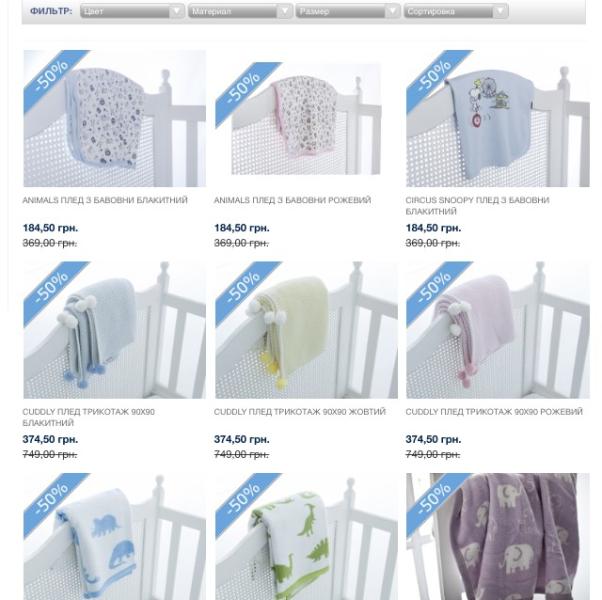Open CUDDLY ПЛЕД ТРИКОТАЖ 90X90 ЖОВТИЙ link
602x600 pixels.
(299, 412)
